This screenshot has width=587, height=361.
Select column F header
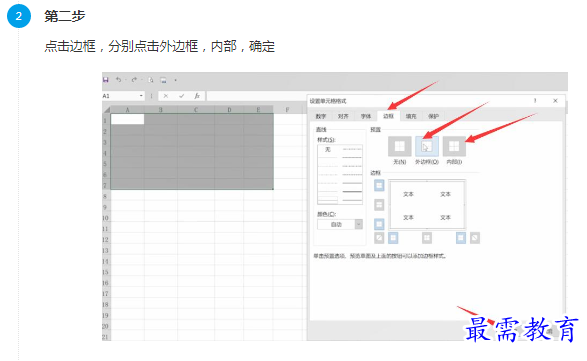coord(287,110)
